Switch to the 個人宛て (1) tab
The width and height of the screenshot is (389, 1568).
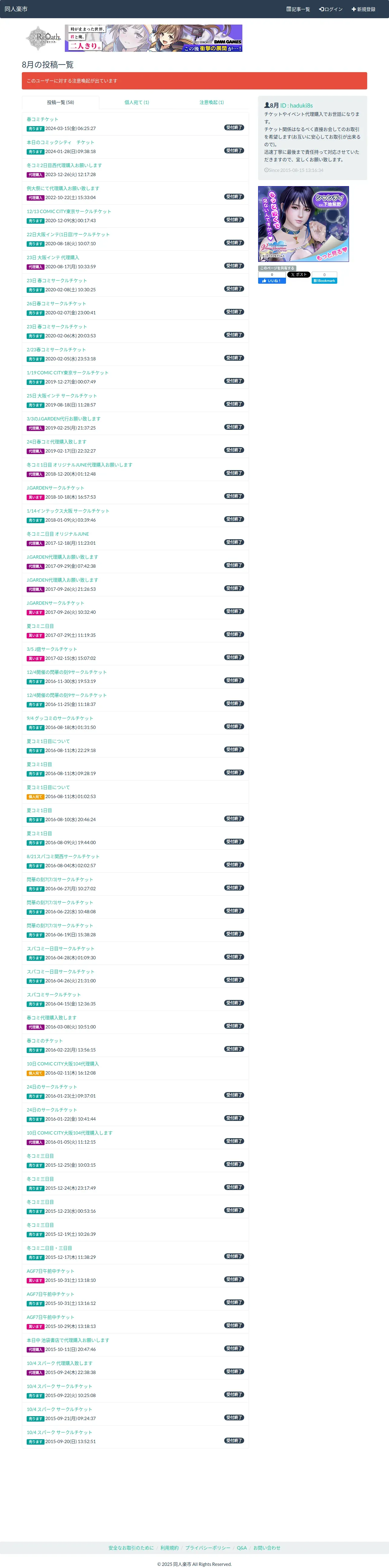click(x=136, y=102)
